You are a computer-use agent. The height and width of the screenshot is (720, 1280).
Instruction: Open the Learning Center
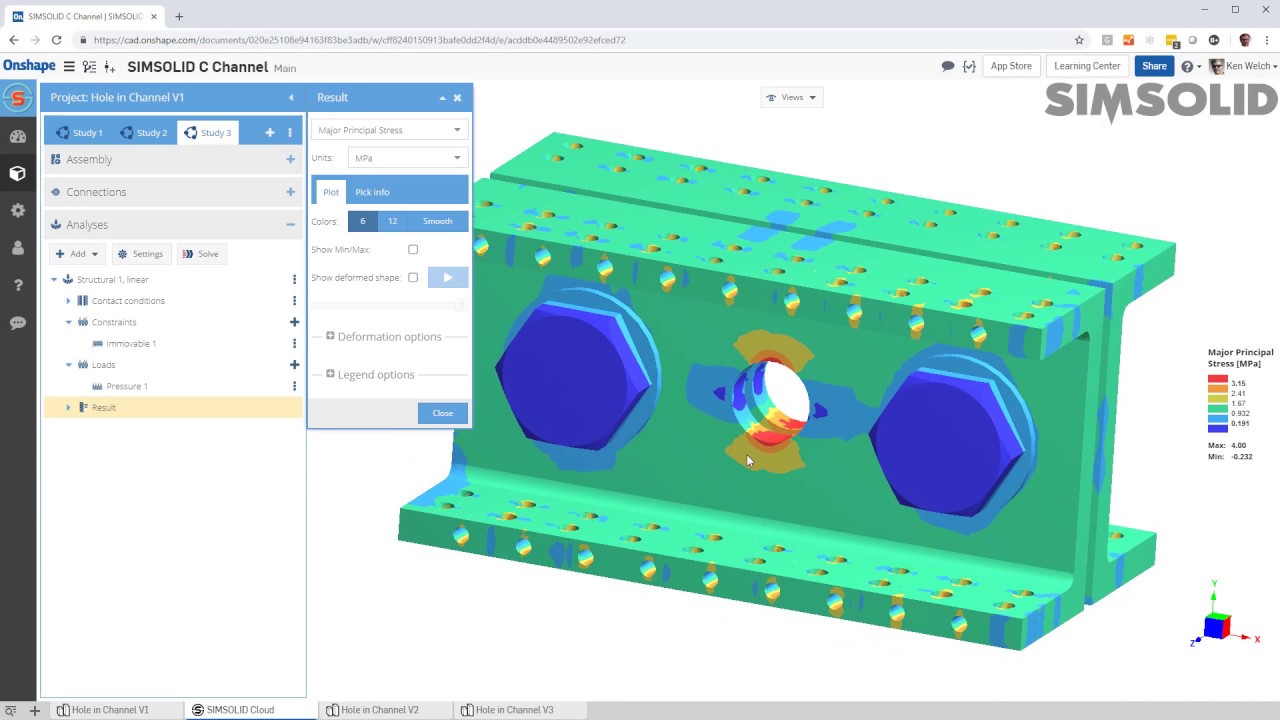coord(1087,66)
